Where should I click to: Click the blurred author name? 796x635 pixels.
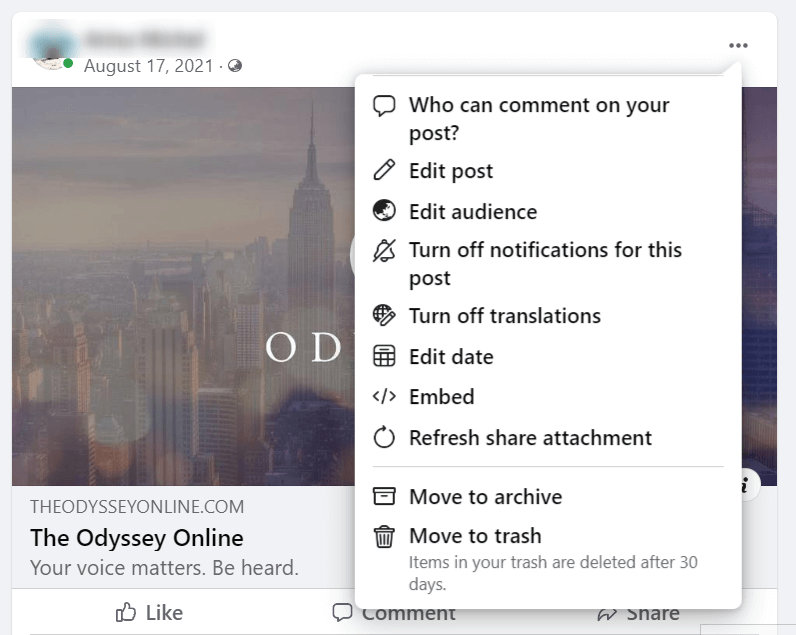click(145, 39)
